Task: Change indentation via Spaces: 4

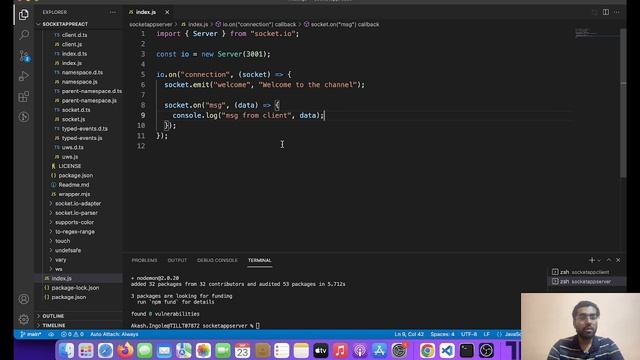Action: [442, 334]
